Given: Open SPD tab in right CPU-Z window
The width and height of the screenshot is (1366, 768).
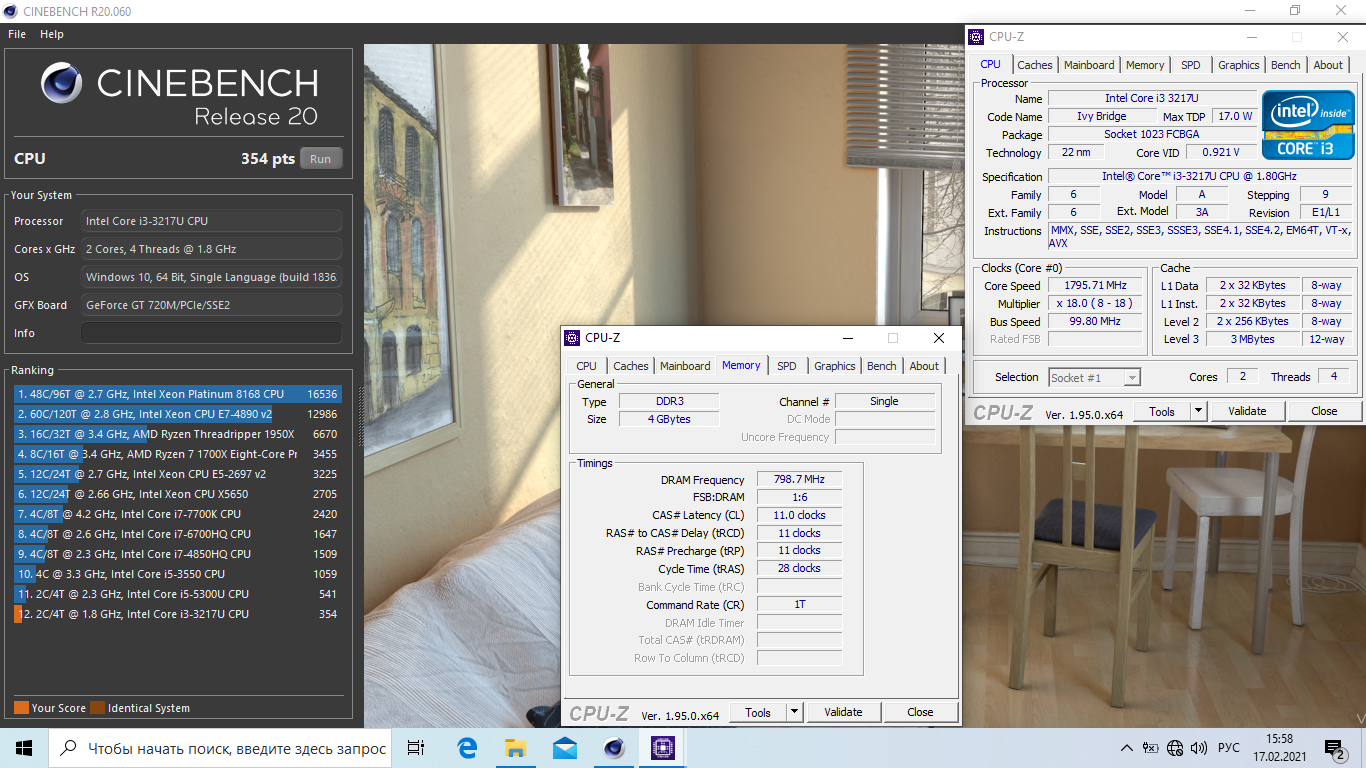Looking at the screenshot, I should pyautogui.click(x=1190, y=65).
